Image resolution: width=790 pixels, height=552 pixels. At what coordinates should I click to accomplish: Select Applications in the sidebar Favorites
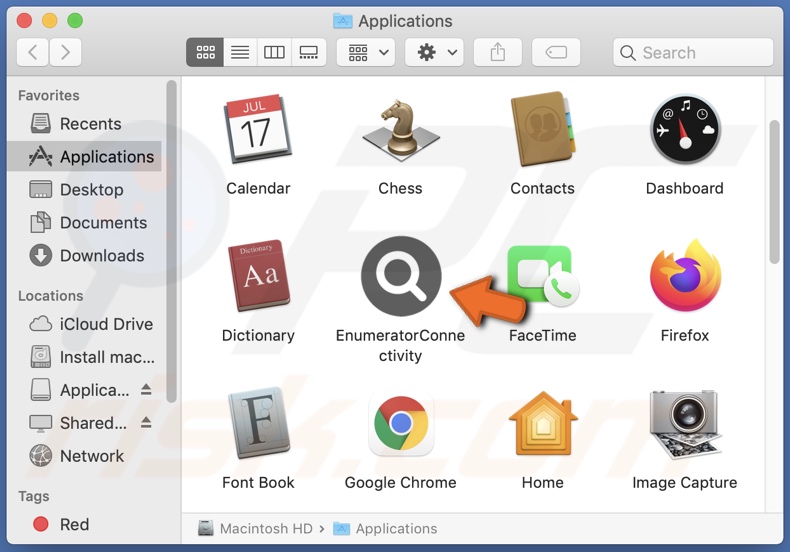coord(84,157)
